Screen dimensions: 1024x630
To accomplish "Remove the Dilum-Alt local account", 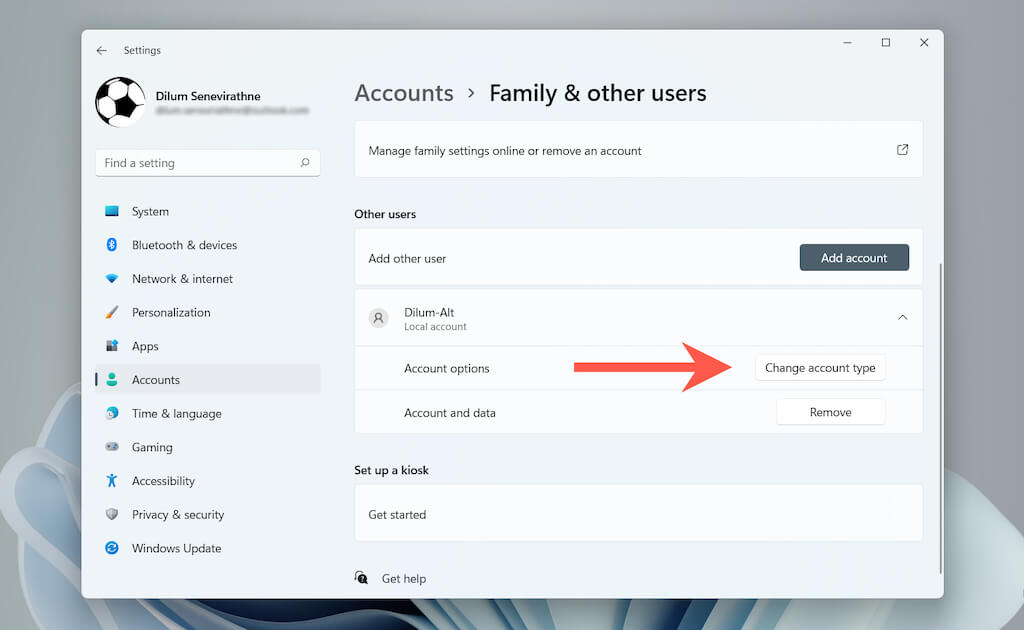I will [x=830, y=412].
